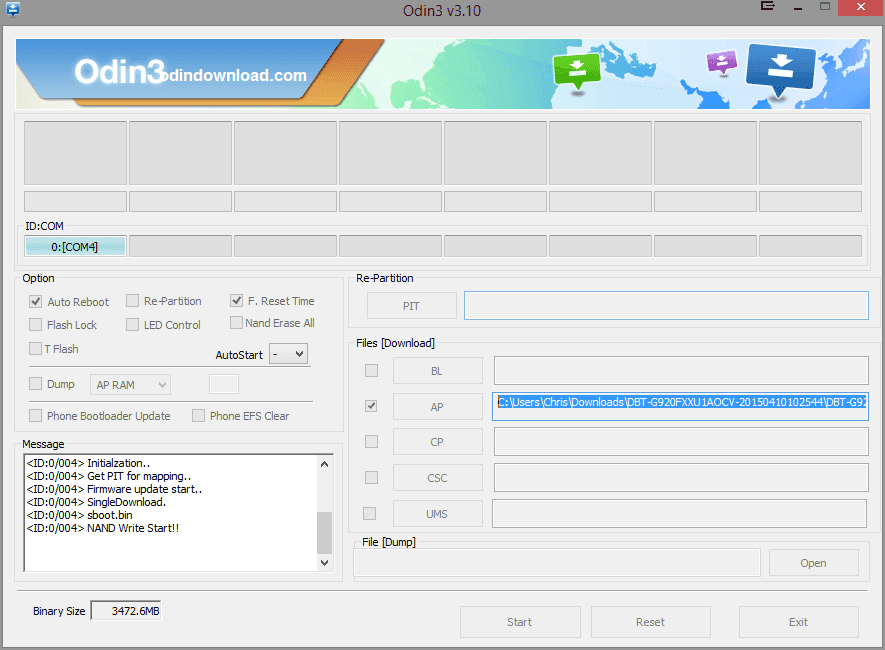Click the 0:[COM4] port slot
885x650 pixels.
click(75, 247)
